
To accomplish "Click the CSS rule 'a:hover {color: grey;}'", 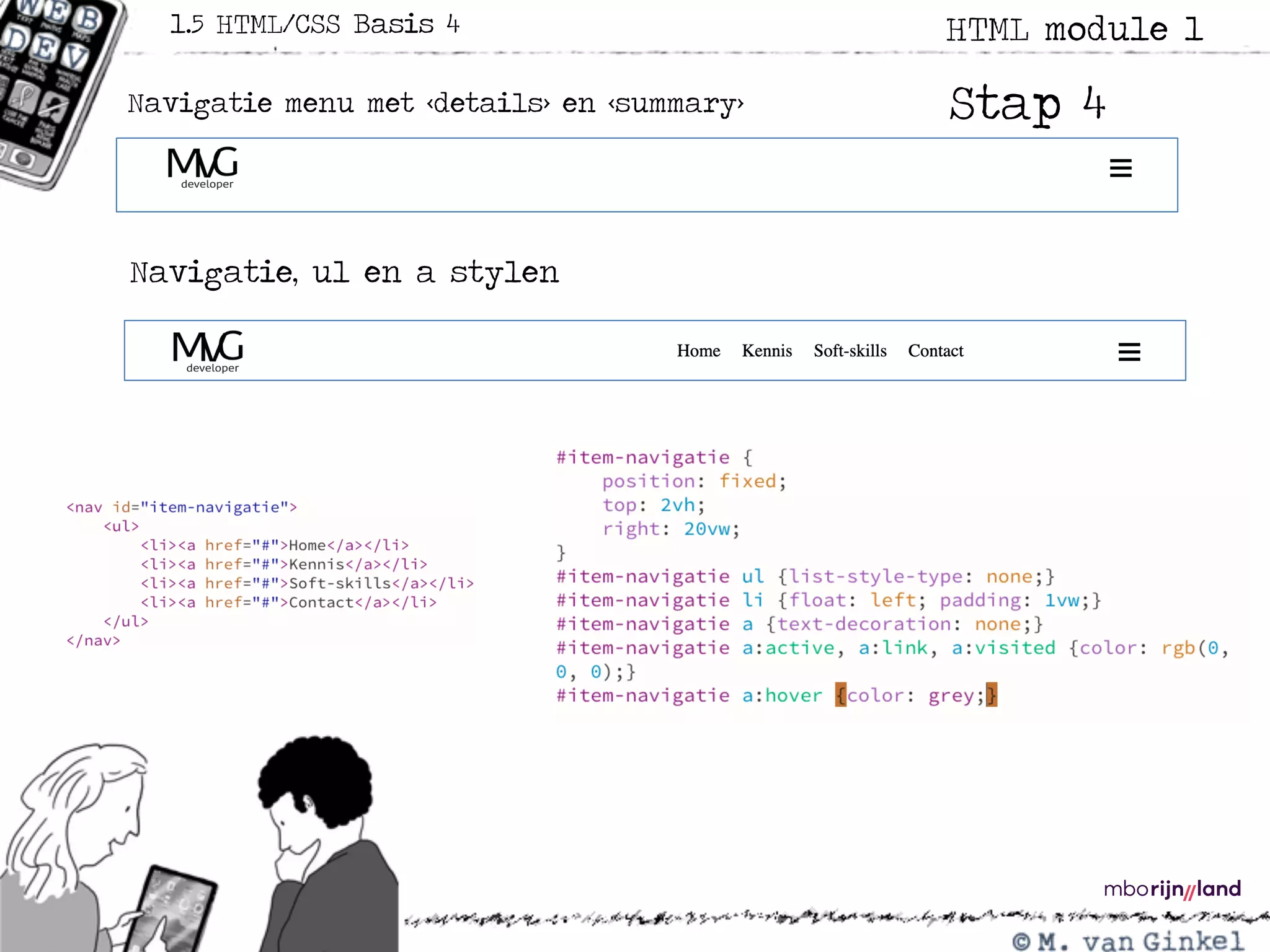I will coord(870,695).
